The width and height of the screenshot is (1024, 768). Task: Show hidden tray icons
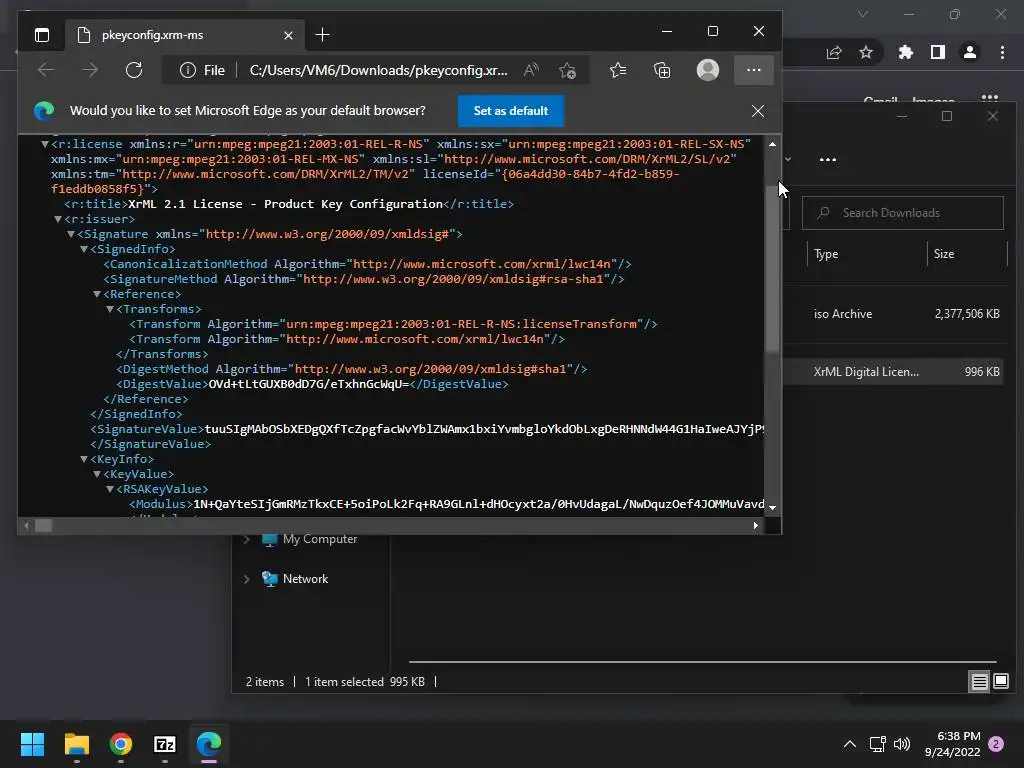click(x=850, y=744)
